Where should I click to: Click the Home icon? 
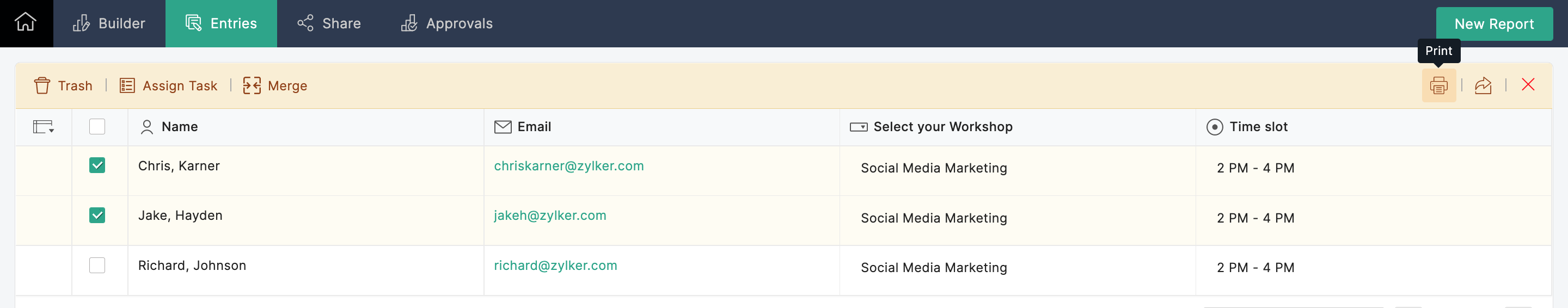[26, 23]
